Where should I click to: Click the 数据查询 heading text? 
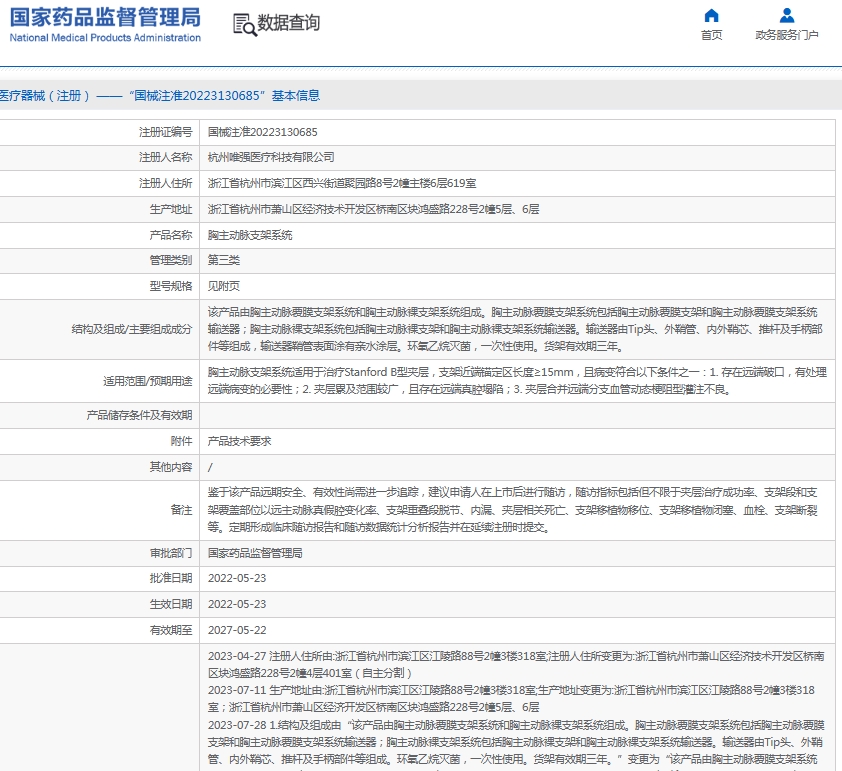[289, 23]
